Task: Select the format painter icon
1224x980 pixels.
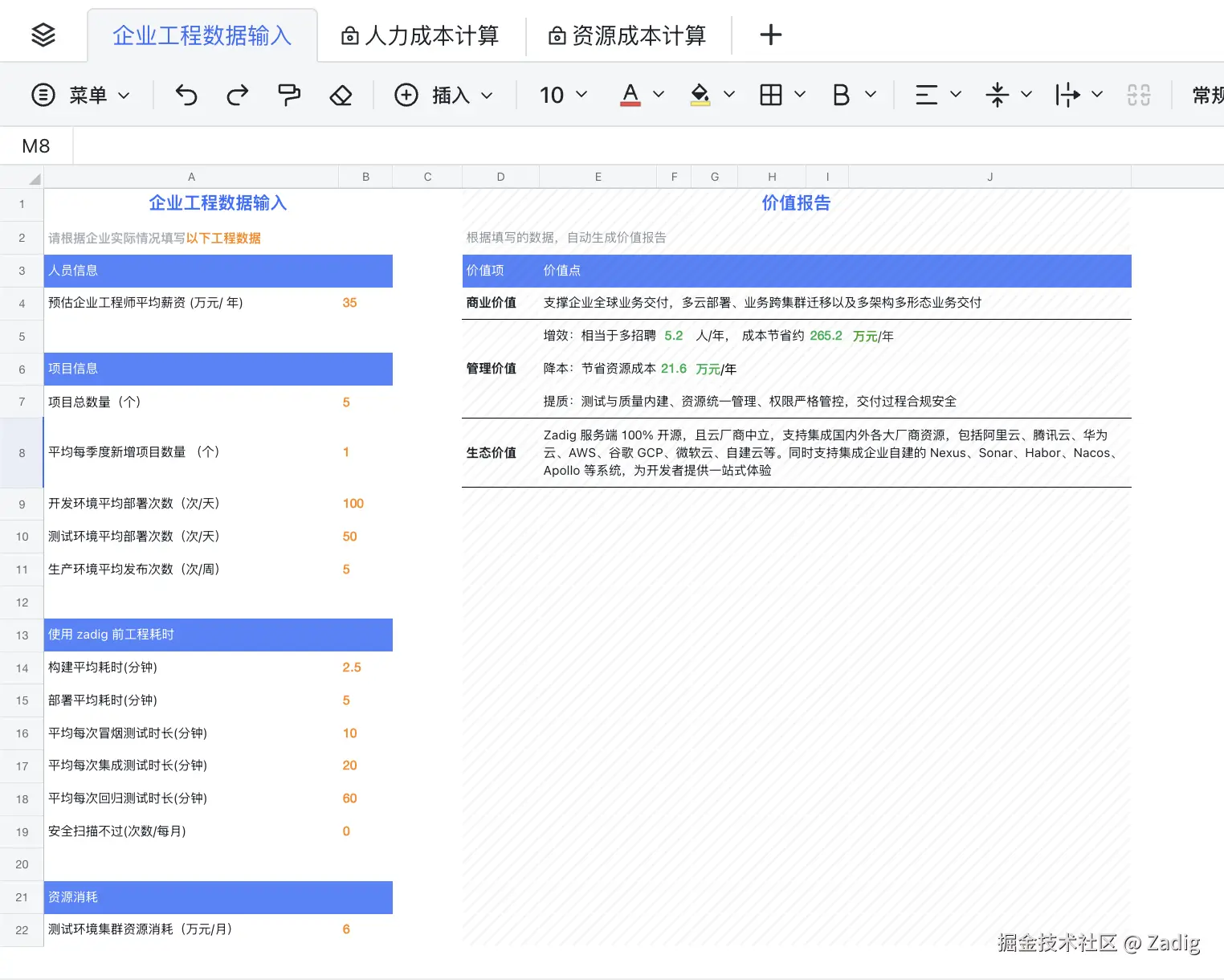Action: [x=289, y=95]
